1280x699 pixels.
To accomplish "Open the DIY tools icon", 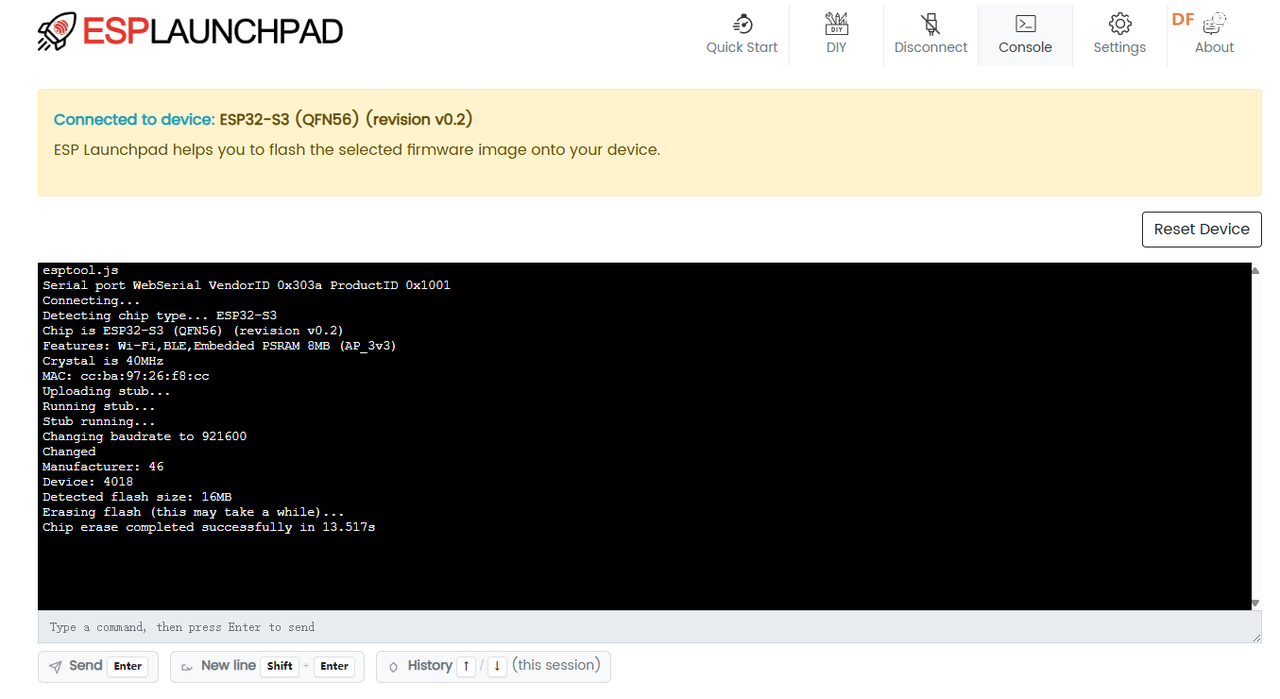I will pyautogui.click(x=836, y=24).
